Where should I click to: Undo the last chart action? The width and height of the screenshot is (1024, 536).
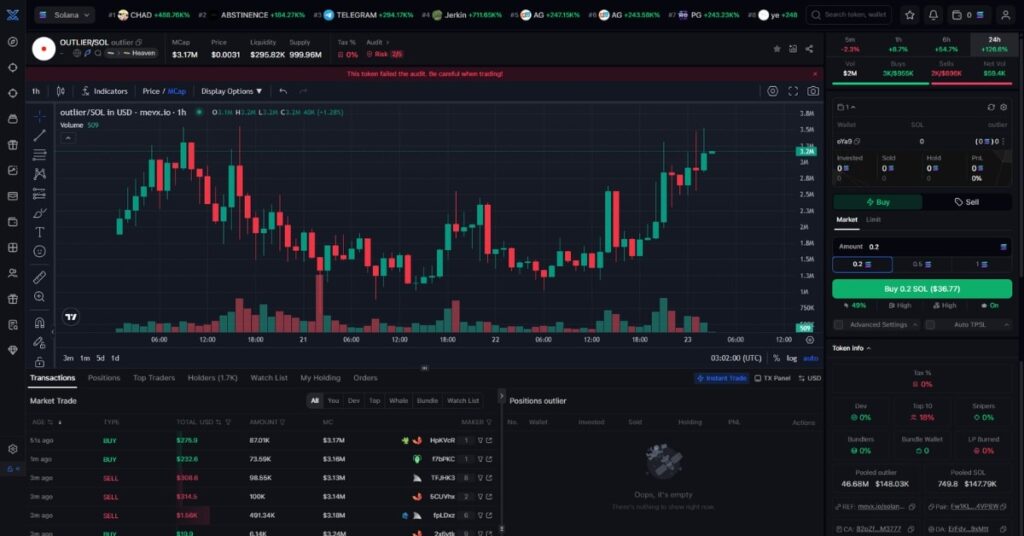(283, 91)
